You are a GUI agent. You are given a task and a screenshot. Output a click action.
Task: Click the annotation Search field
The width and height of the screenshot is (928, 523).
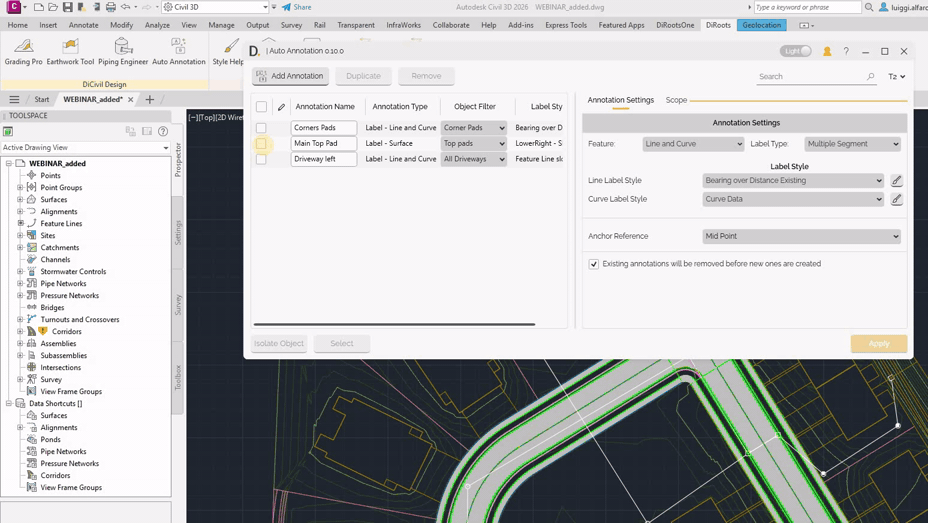pyautogui.click(x=810, y=76)
